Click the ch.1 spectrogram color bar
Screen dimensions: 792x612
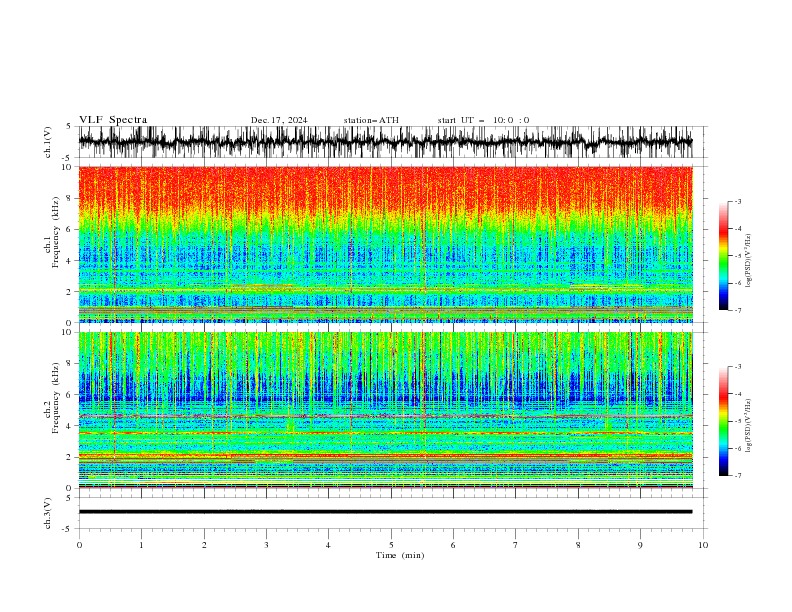tap(723, 256)
